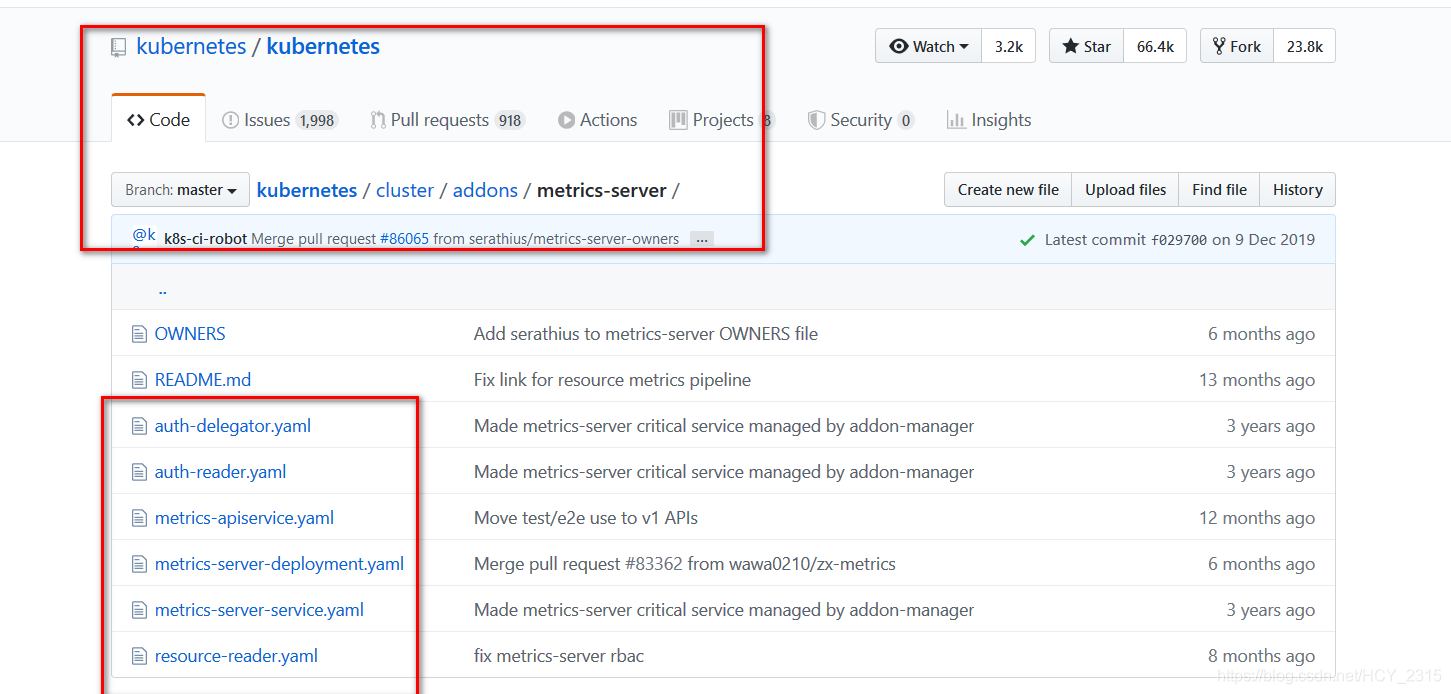Open 'Move test/e2e use to v1 APIs' commit
Image resolution: width=1451 pixels, height=694 pixels.
click(586, 518)
